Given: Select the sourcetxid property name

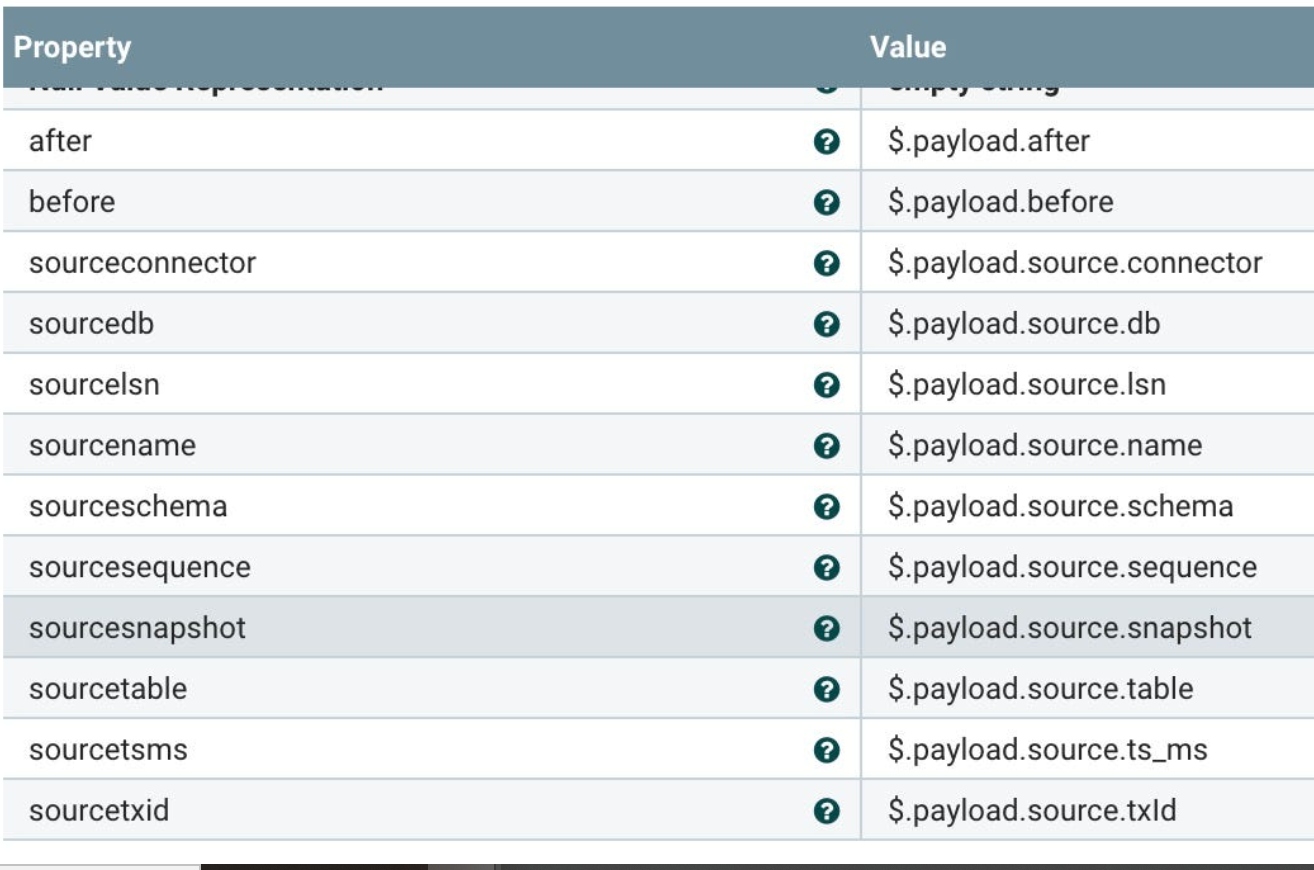Looking at the screenshot, I should 99,811.
